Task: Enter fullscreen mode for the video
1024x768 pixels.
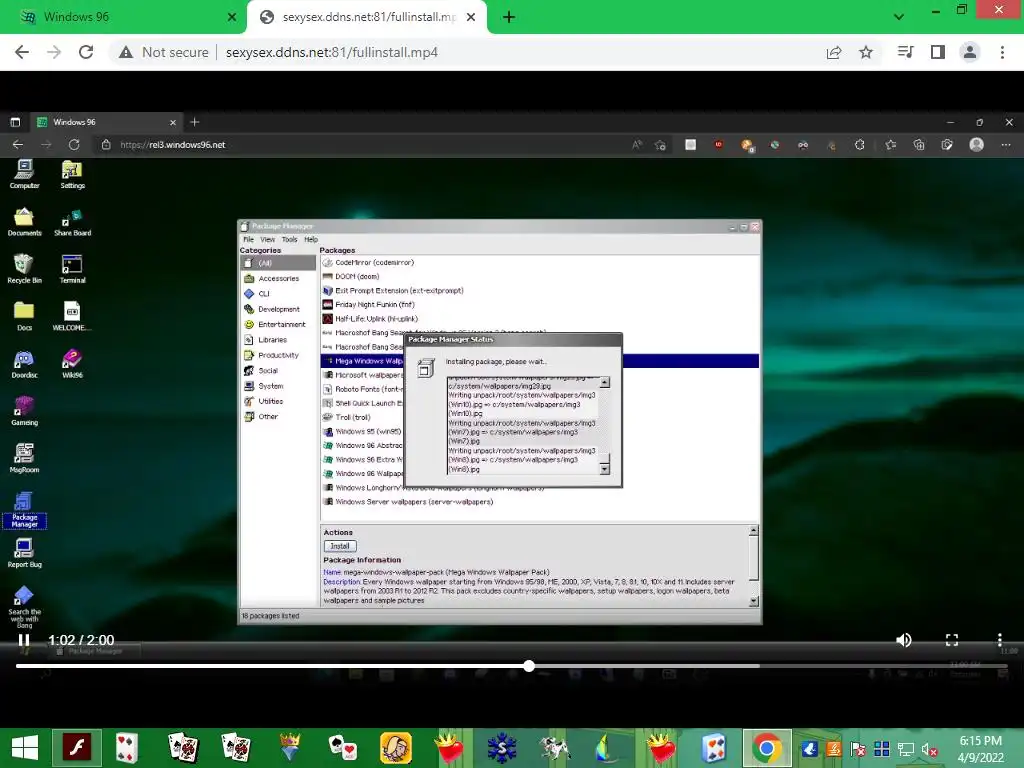Action: pyautogui.click(x=952, y=640)
